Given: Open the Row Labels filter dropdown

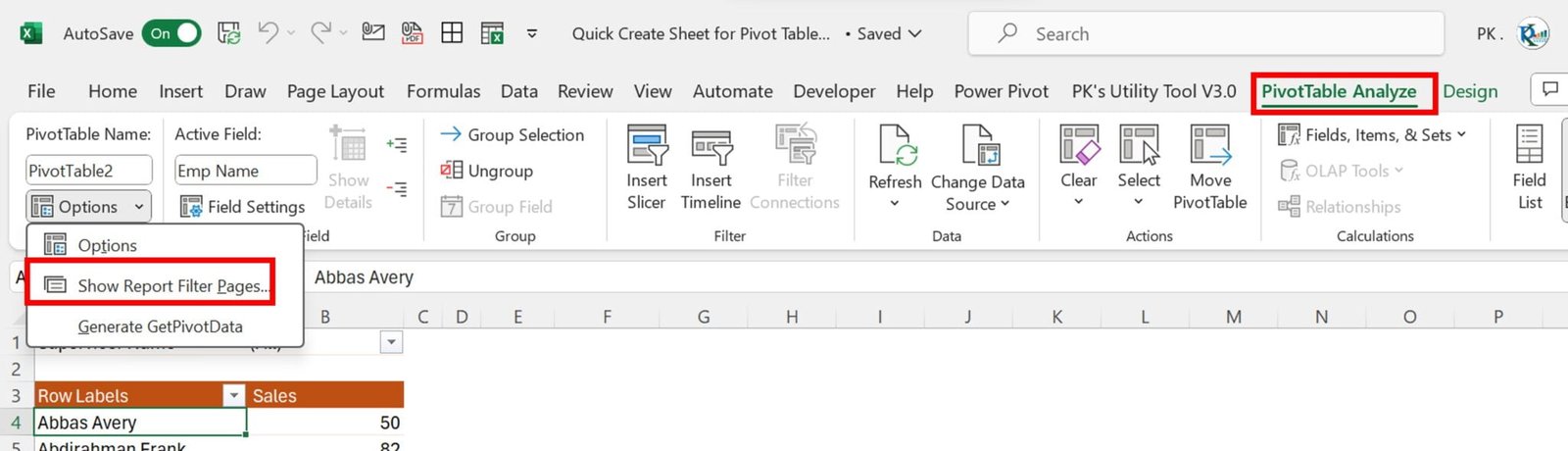Looking at the screenshot, I should 233,396.
